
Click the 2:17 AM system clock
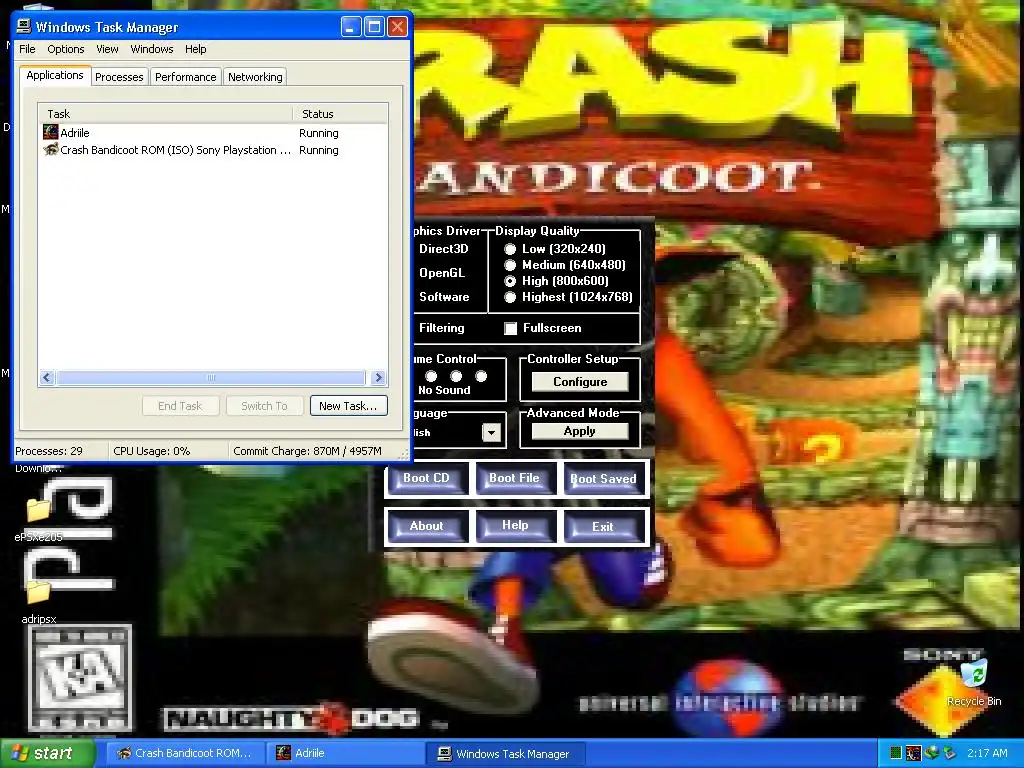coord(987,754)
